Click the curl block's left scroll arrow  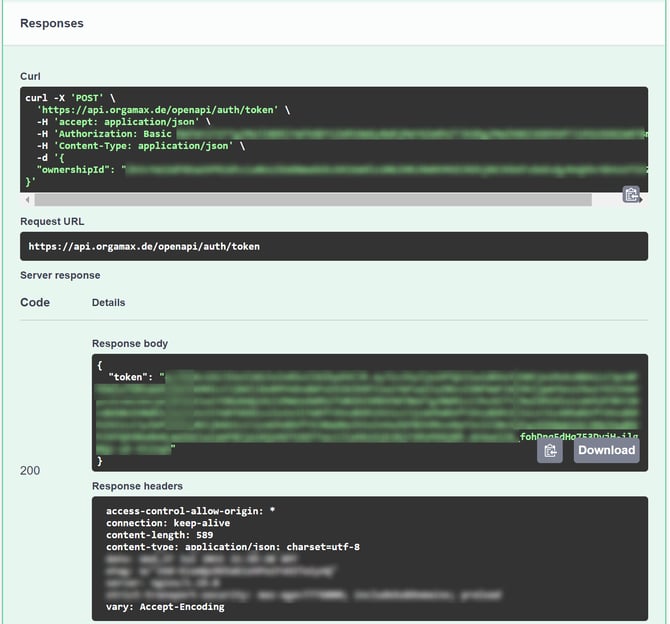point(27,200)
